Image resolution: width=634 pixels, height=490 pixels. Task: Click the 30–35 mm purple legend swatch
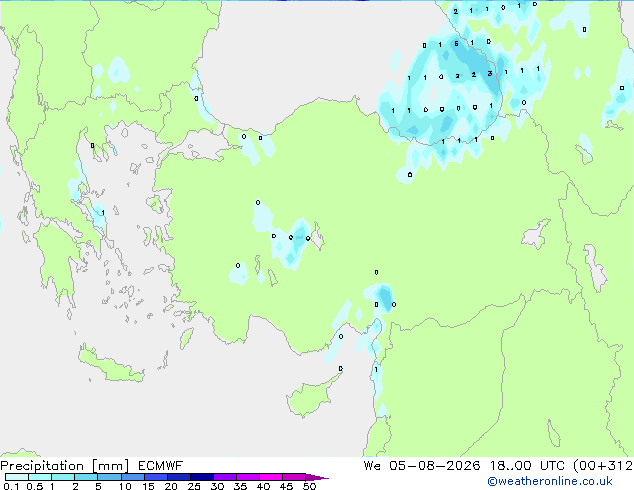pyautogui.click(x=225, y=477)
